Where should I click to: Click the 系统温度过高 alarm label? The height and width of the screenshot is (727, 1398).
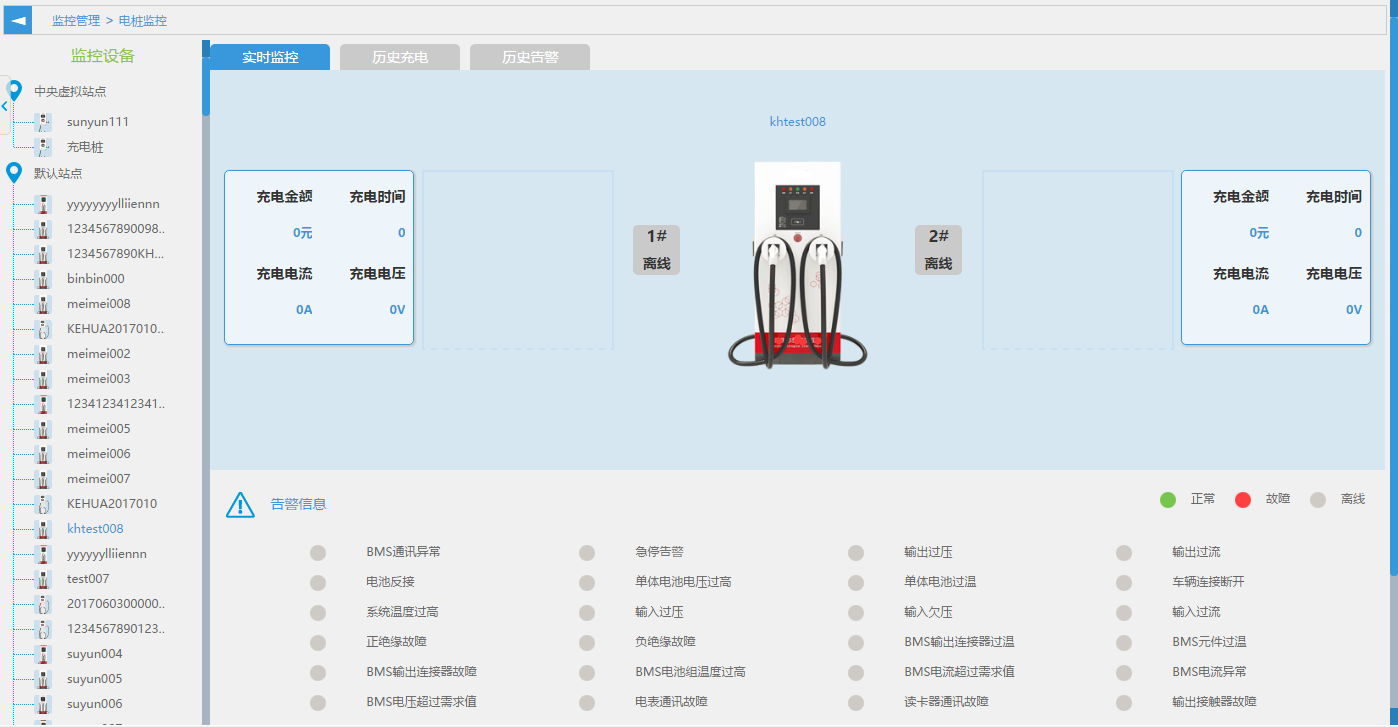[402, 612]
